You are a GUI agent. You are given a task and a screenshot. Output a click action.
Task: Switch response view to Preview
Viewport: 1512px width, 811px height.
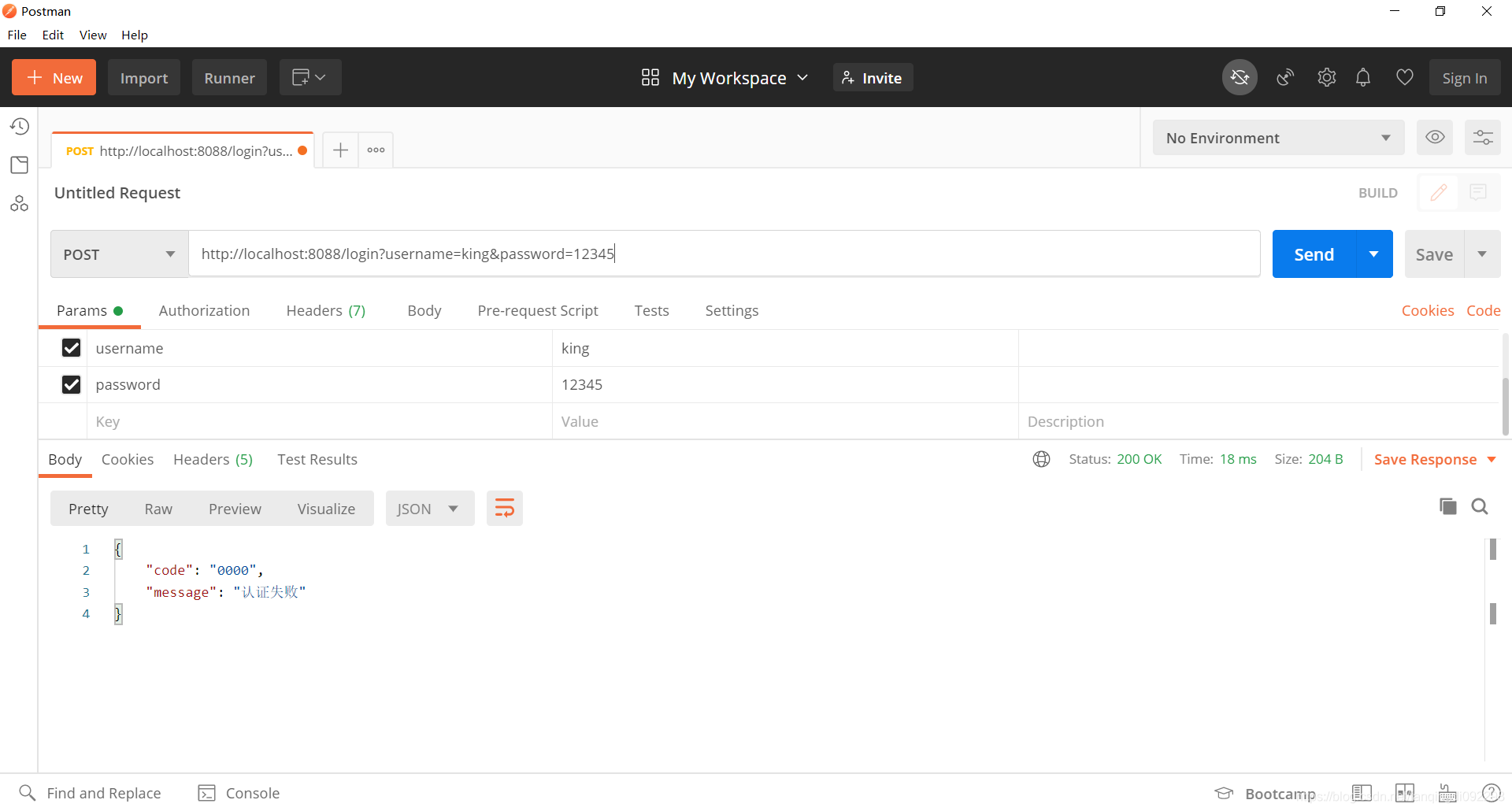(x=235, y=509)
